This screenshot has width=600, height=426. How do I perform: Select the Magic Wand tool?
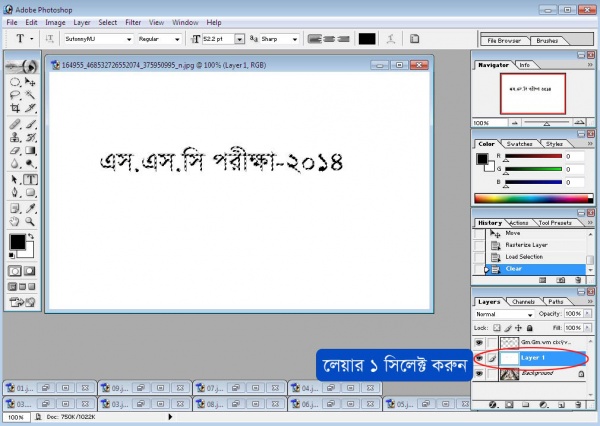[x=30, y=95]
